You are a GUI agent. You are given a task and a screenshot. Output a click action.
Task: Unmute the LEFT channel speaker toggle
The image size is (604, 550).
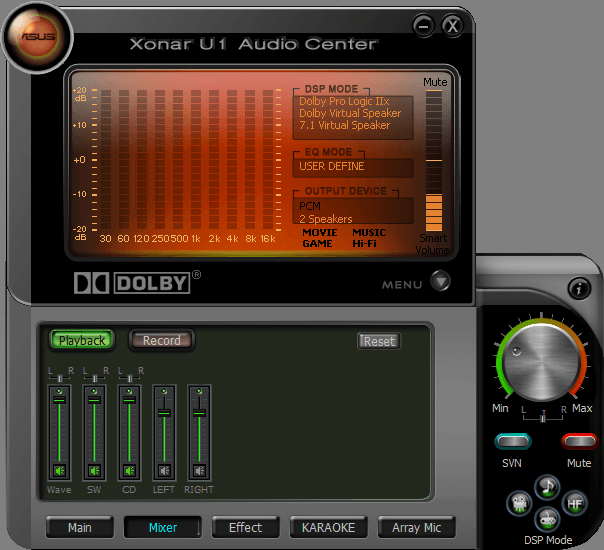(164, 470)
